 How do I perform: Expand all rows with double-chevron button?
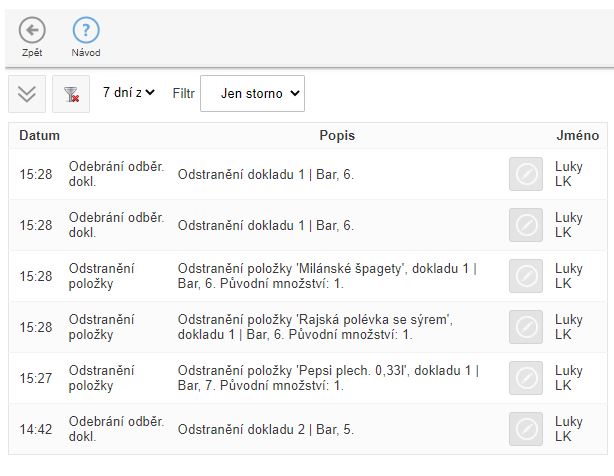27,93
